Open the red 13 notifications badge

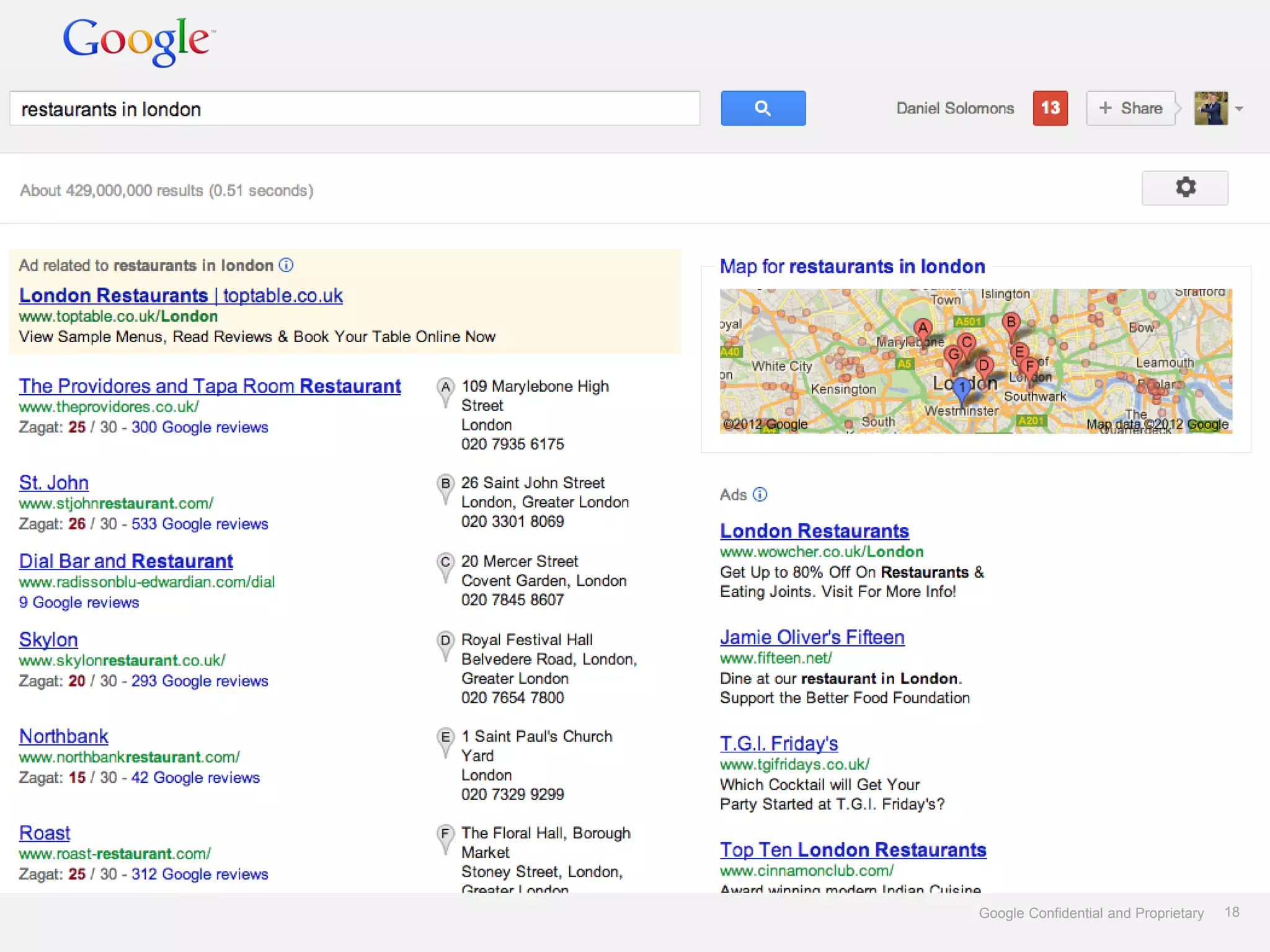[x=1050, y=108]
